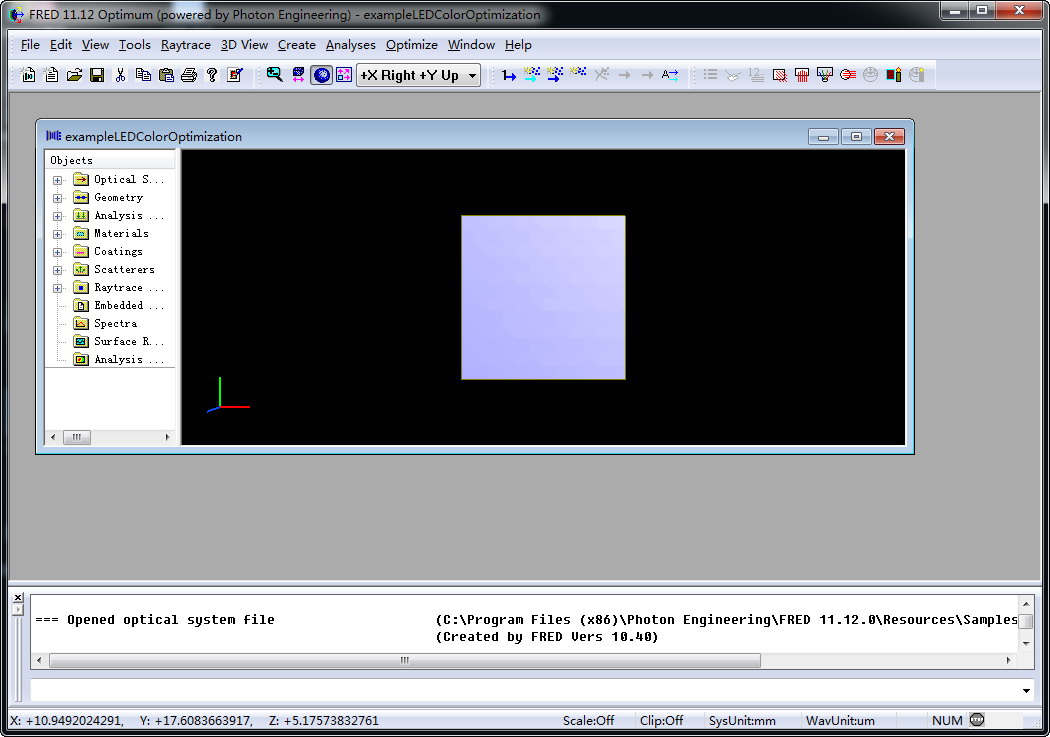Viewport: 1050px width, 737px height.
Task: Click the A-with-arrows advanced raytrace icon
Action: [x=670, y=75]
